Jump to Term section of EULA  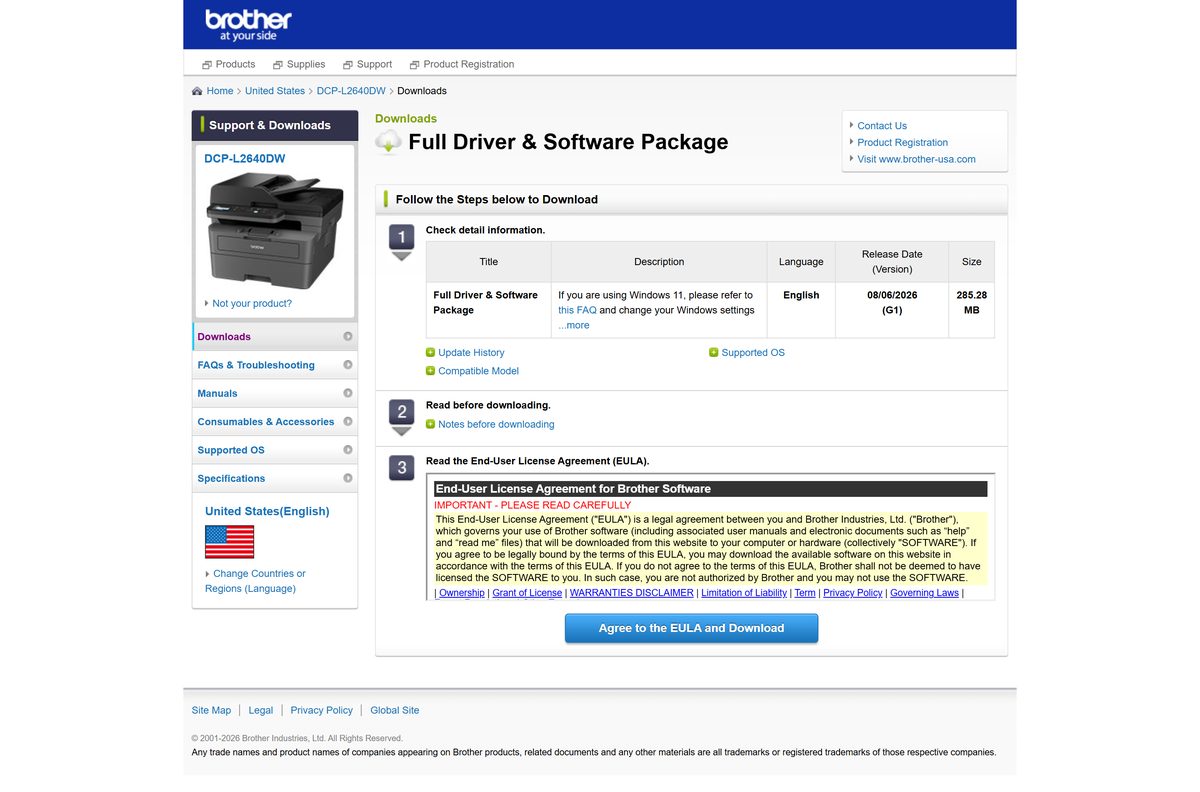805,593
